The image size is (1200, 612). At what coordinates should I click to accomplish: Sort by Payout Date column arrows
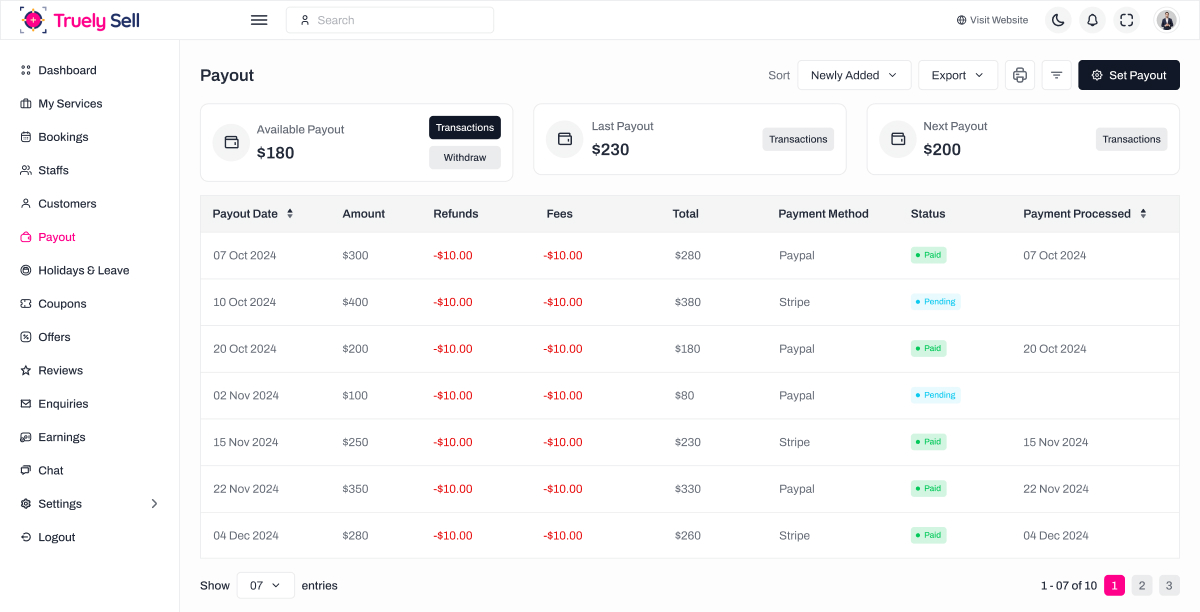(x=290, y=213)
